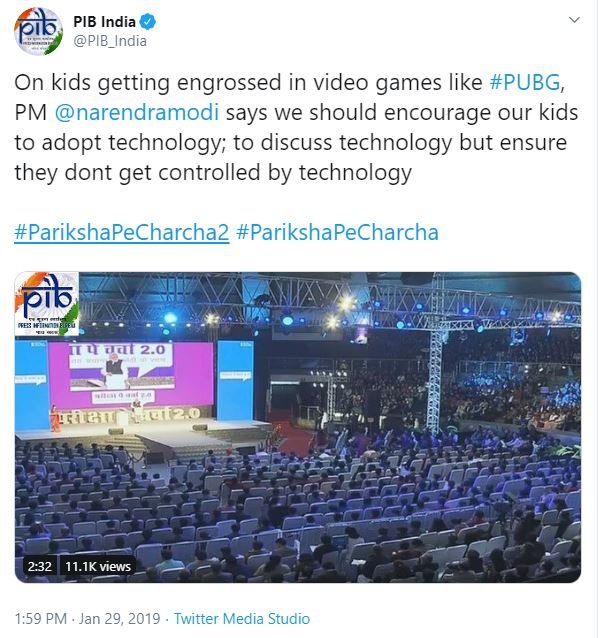Visit the @narendramodi mention
The height and width of the screenshot is (638, 598).
137,112
